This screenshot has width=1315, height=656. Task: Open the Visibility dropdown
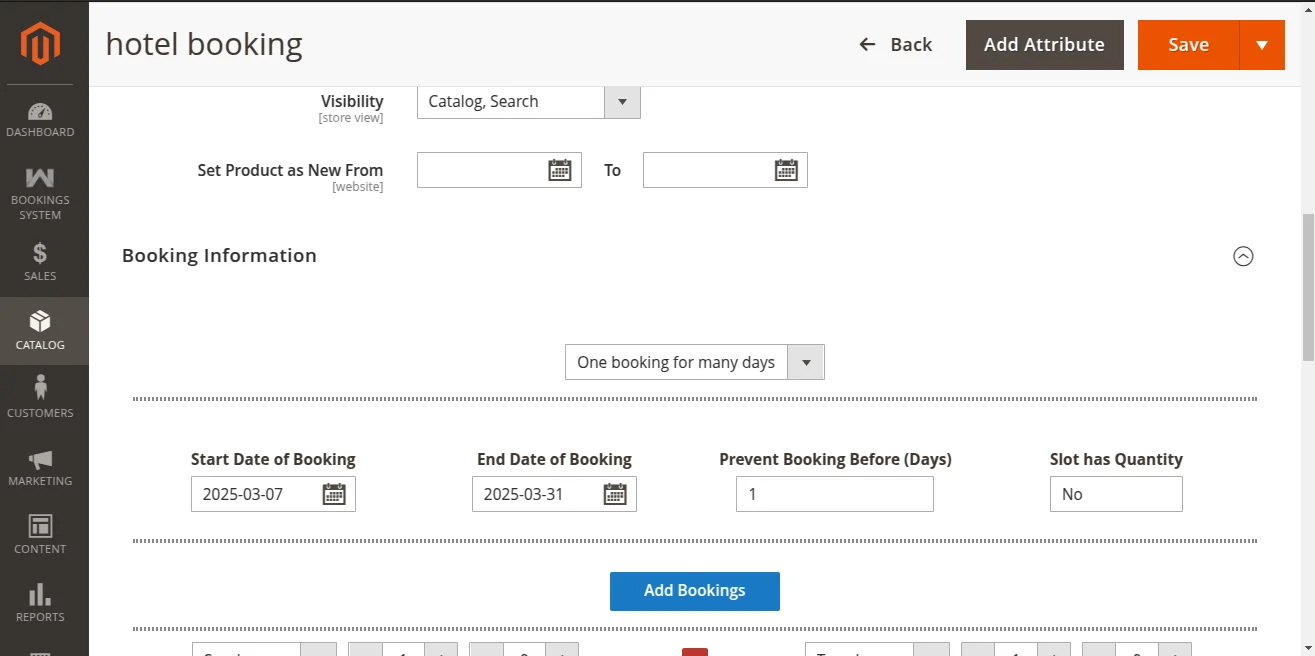pyautogui.click(x=528, y=101)
